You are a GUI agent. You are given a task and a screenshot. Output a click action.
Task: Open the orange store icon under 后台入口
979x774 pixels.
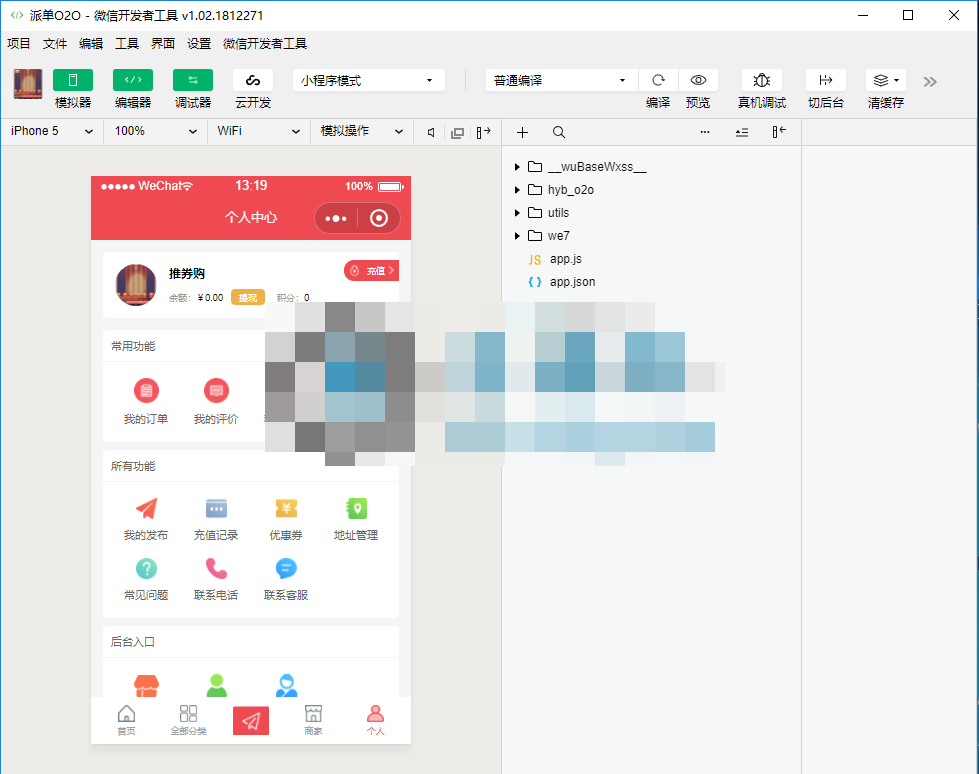pos(146,685)
